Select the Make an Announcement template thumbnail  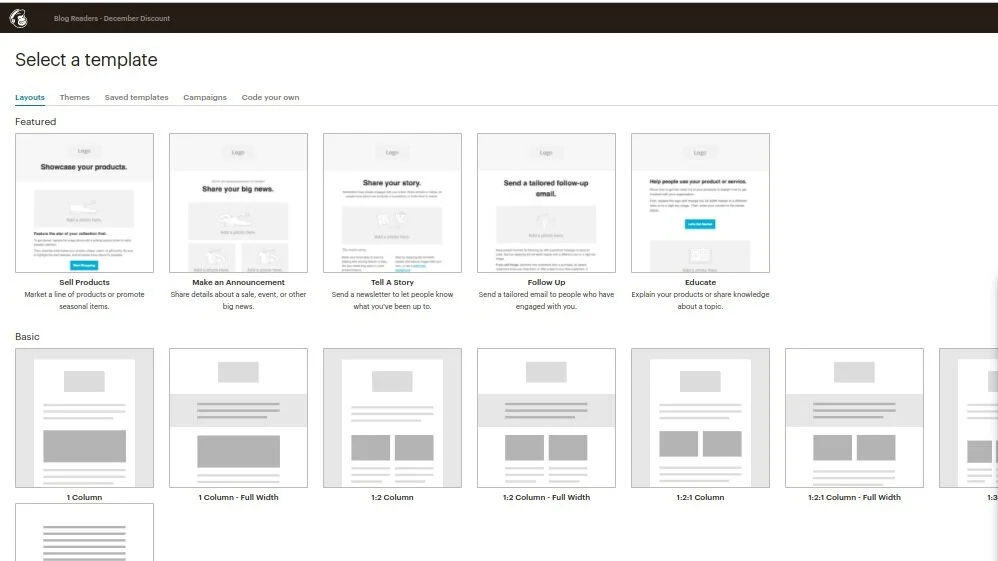pyautogui.click(x=239, y=202)
